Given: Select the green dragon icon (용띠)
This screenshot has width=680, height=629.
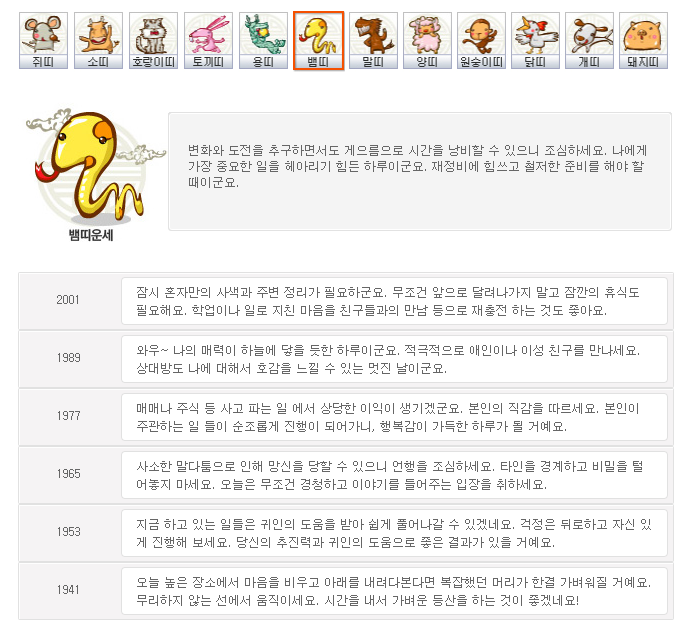Looking at the screenshot, I should (x=263, y=40).
